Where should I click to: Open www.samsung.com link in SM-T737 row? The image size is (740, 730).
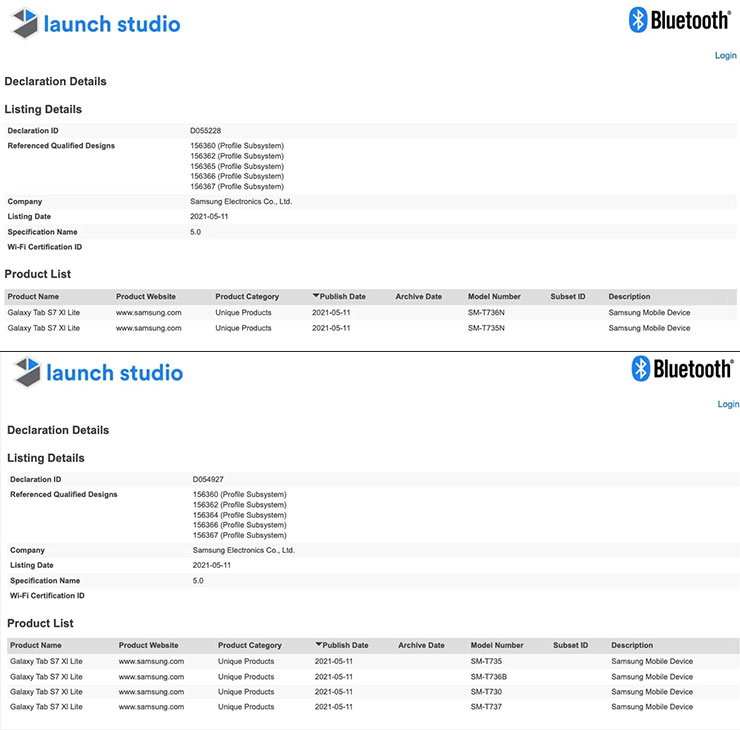click(151, 707)
